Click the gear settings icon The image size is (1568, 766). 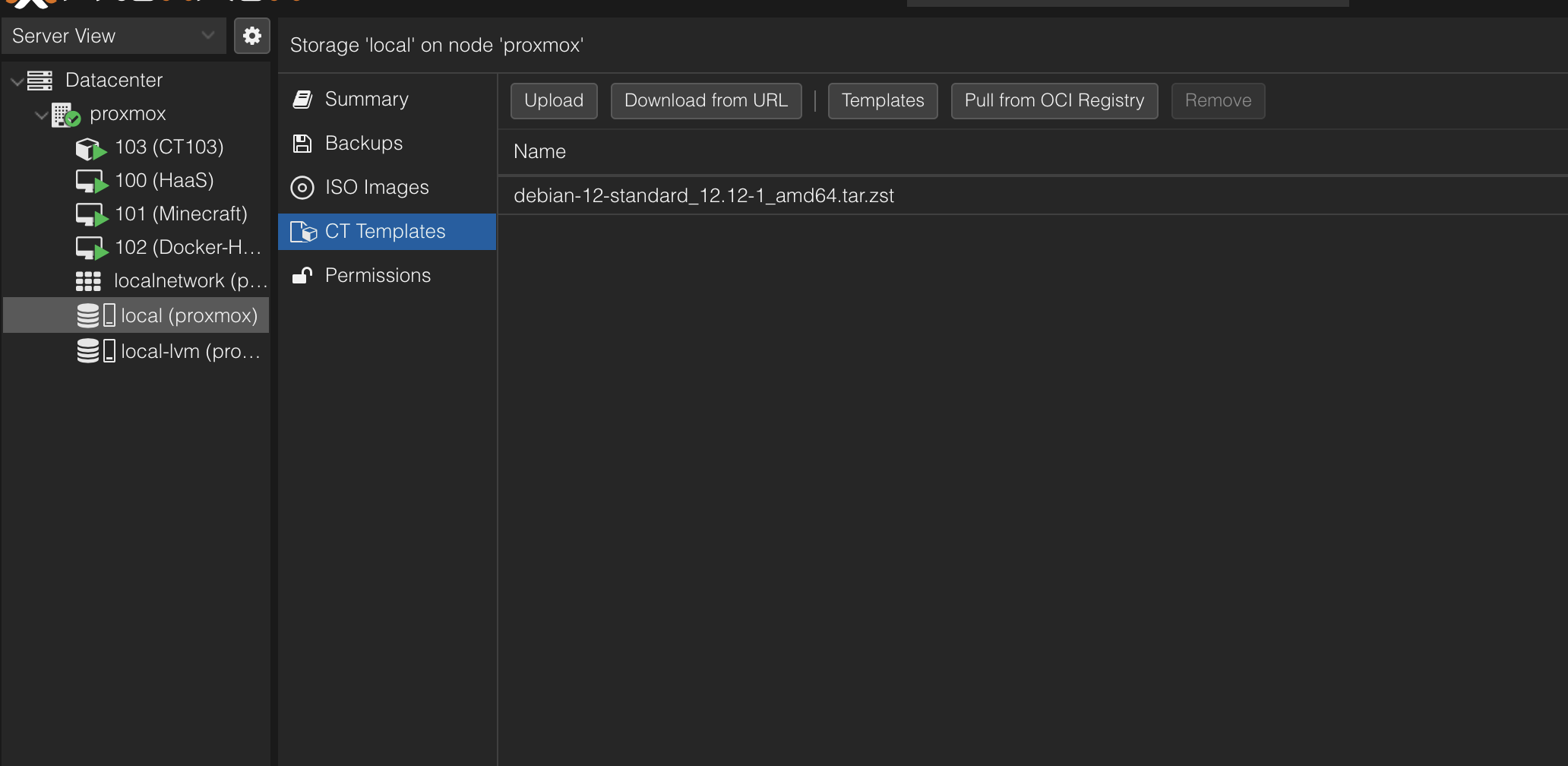click(x=252, y=36)
